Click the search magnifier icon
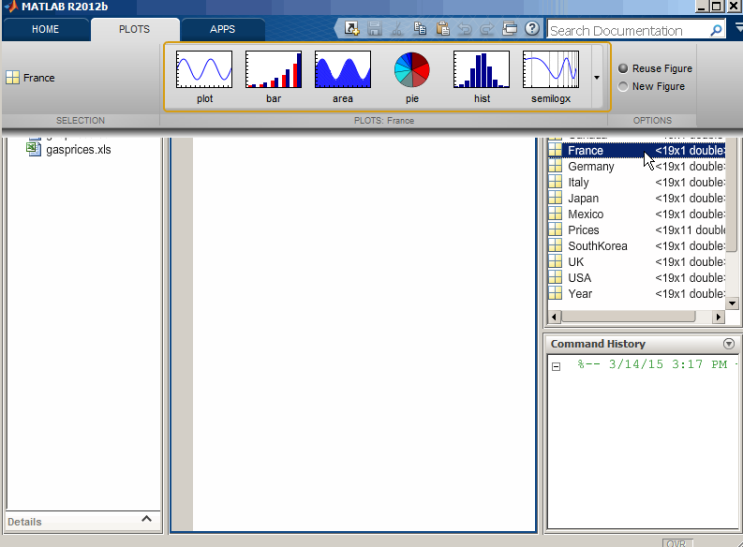 716,30
